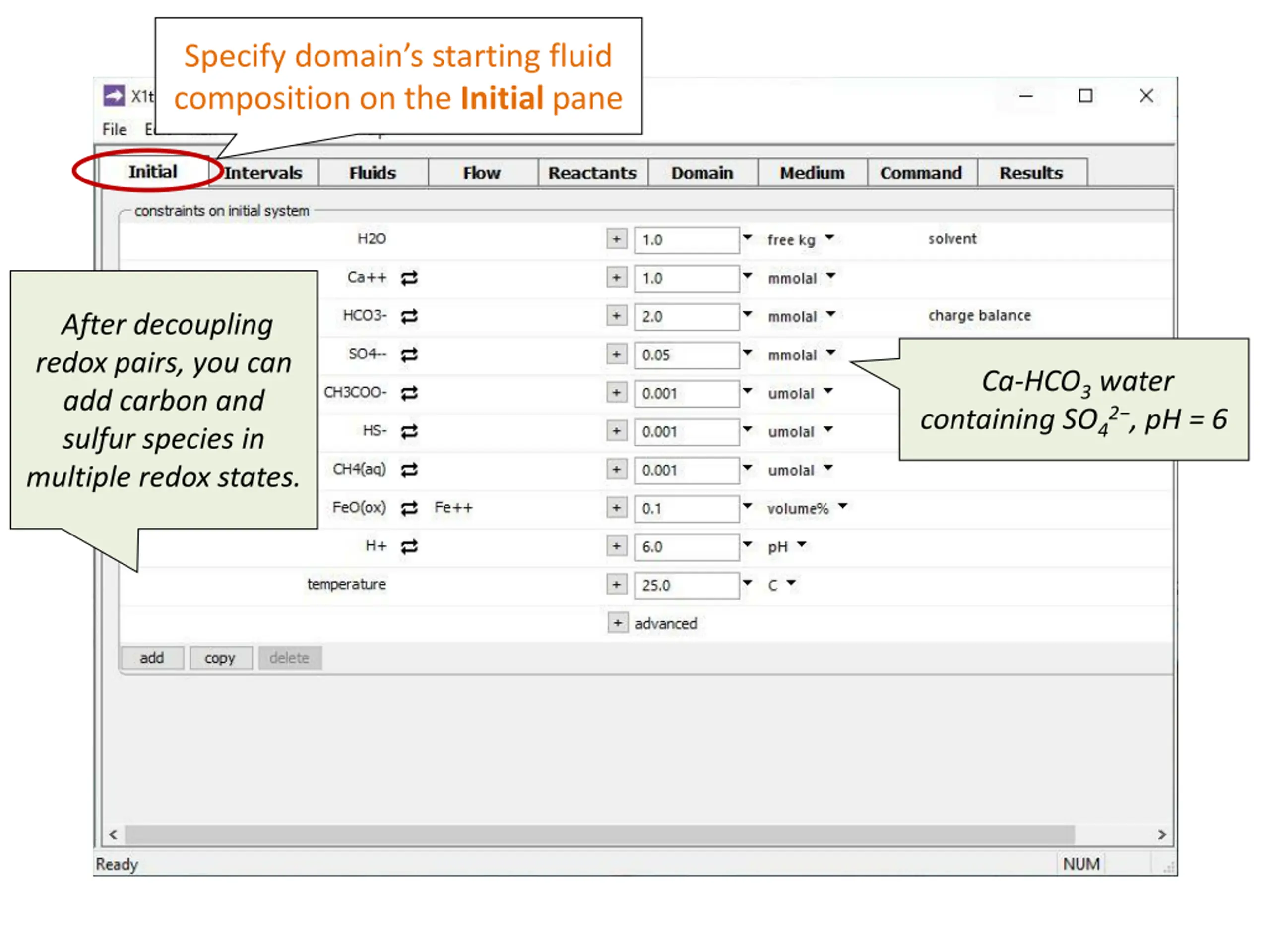Image resolution: width=1270 pixels, height=952 pixels.
Task: Click the plus button in the CH3COO- row
Action: 617,393
